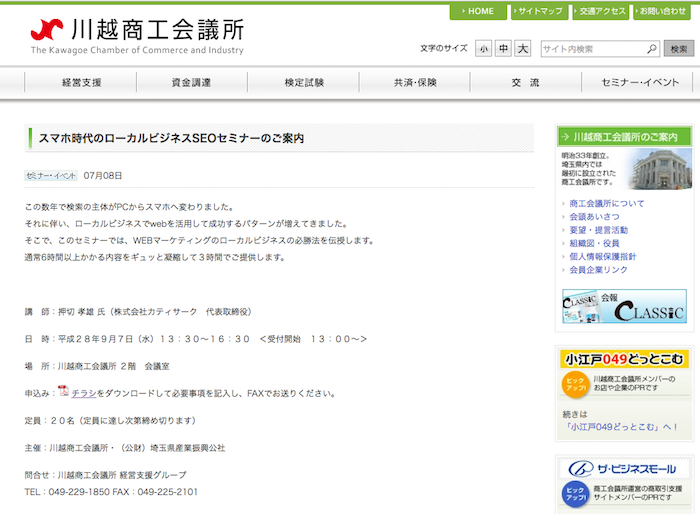Go to 交通アクセス page
The height and width of the screenshot is (514, 700).
click(601, 11)
